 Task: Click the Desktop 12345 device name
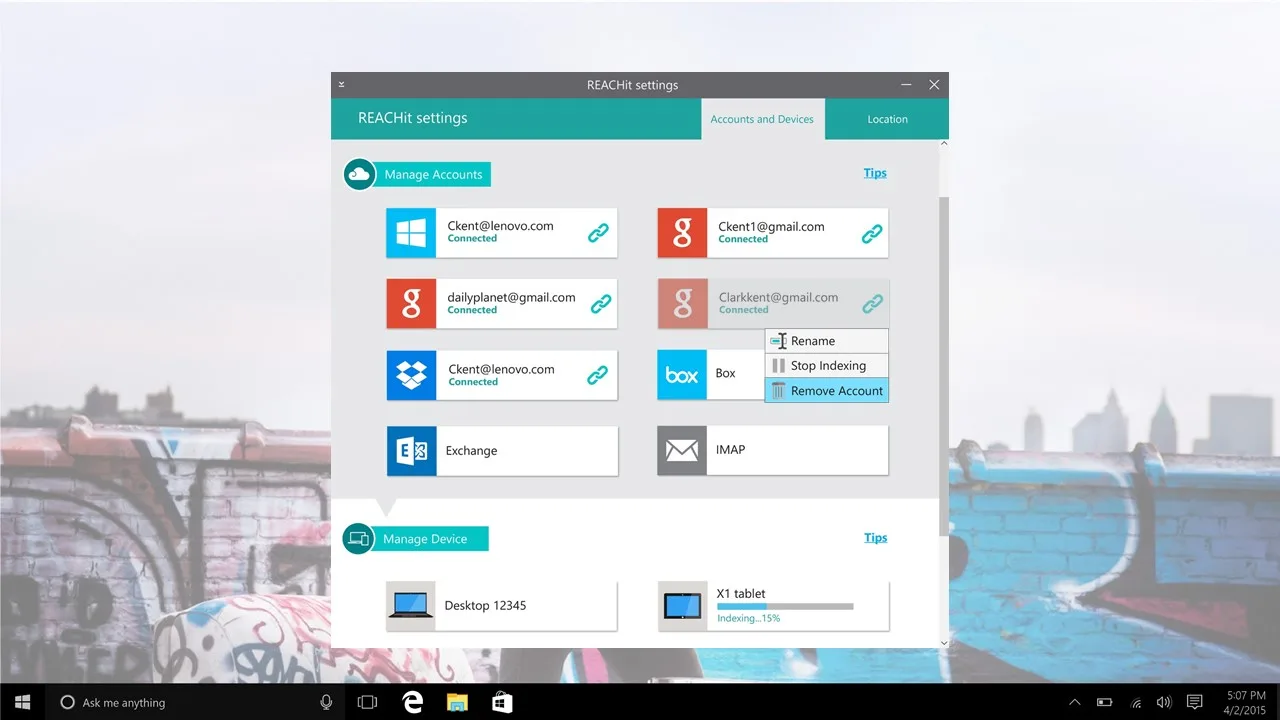(x=485, y=606)
